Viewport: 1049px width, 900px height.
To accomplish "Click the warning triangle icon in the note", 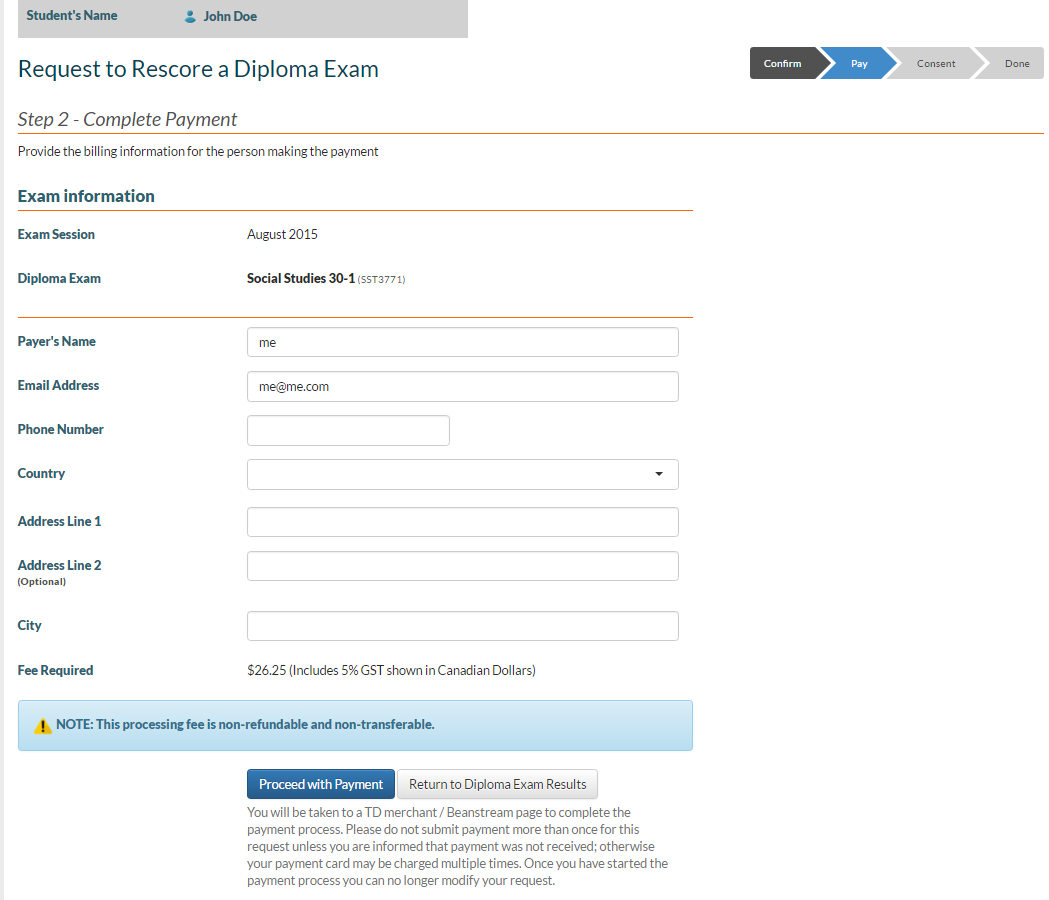I will [x=42, y=726].
